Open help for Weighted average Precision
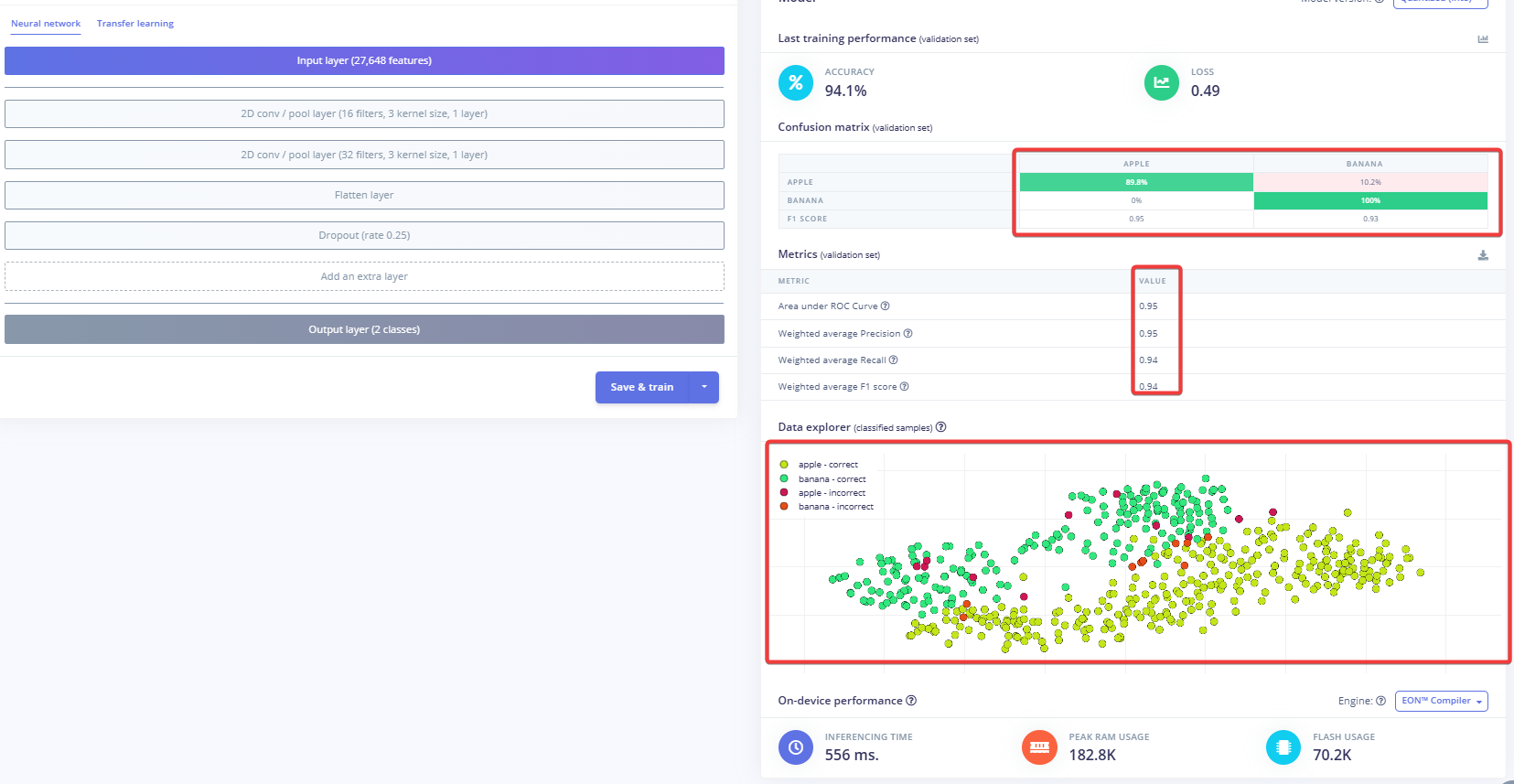This screenshot has width=1514, height=784. 907,334
